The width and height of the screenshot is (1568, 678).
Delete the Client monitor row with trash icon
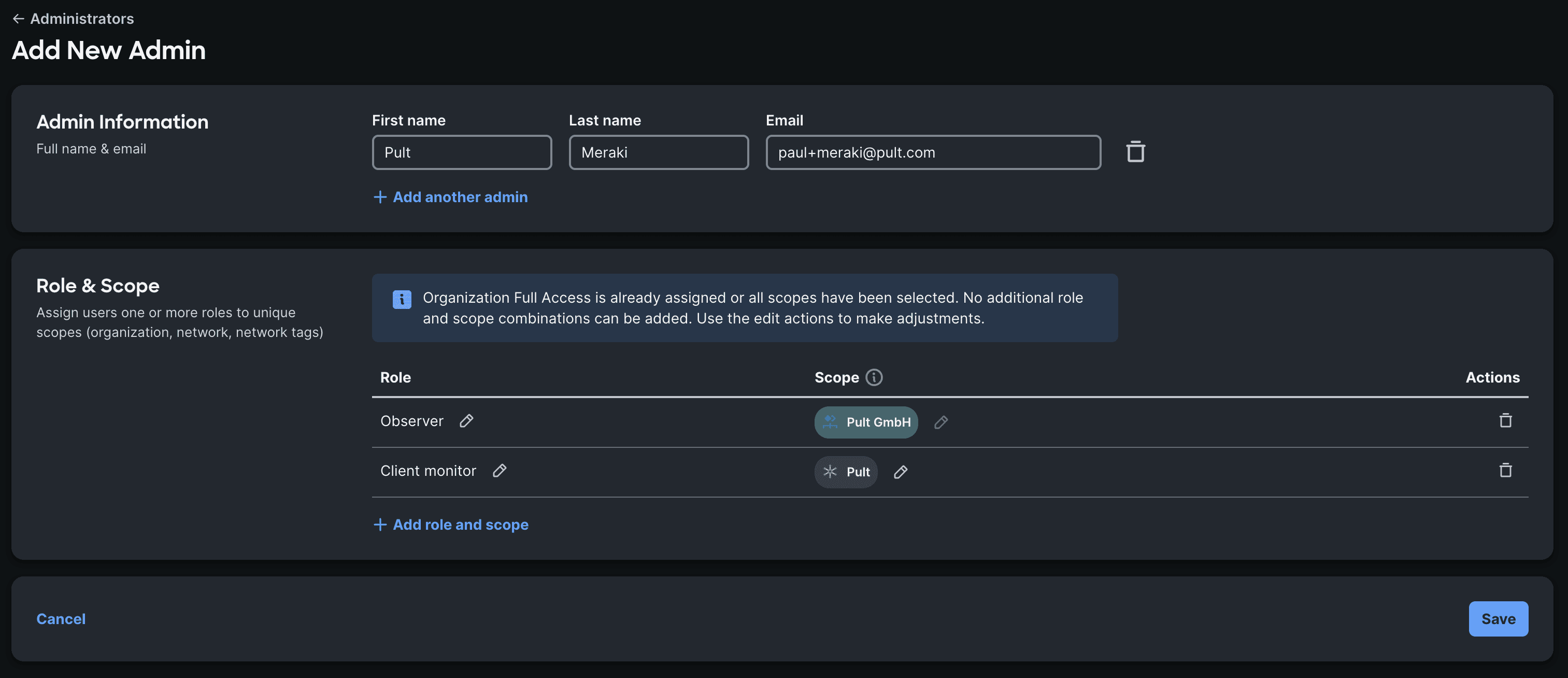coord(1505,470)
